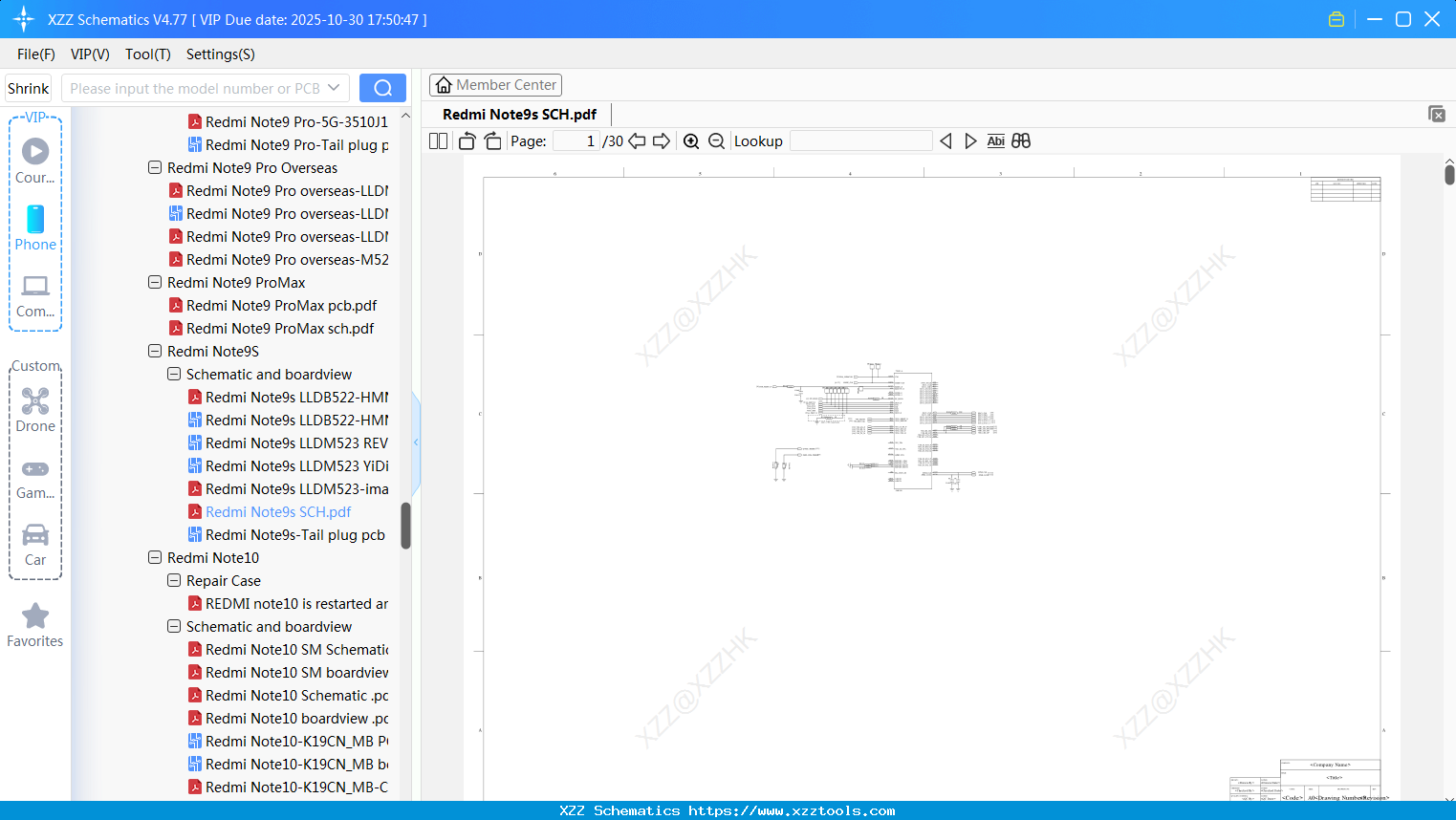The image size is (1456, 820).
Task: Zoom in on the schematic
Action: pyautogui.click(x=691, y=141)
